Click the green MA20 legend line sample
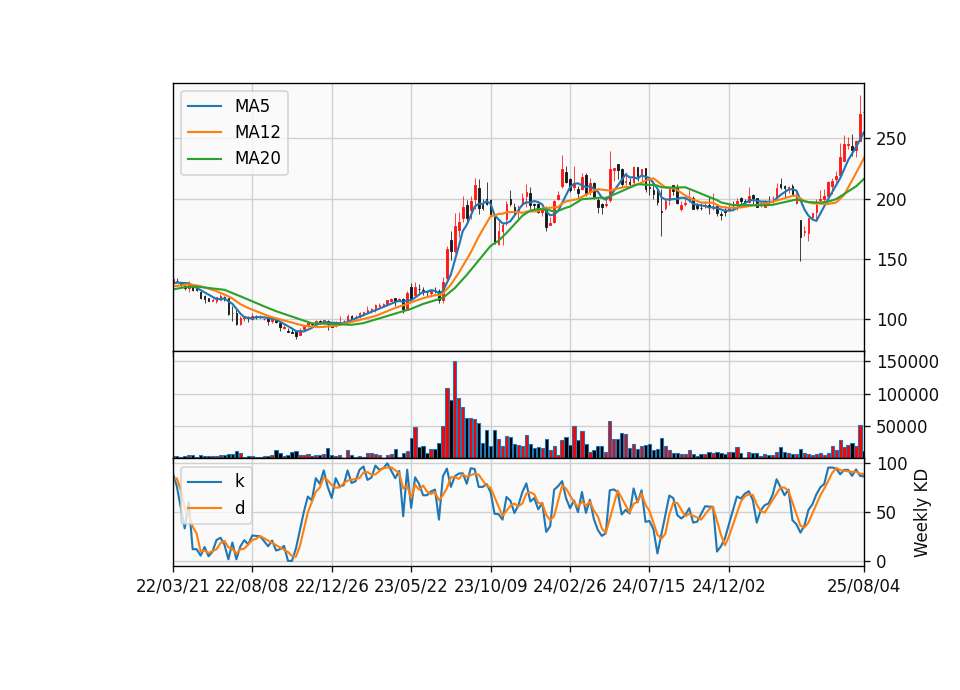 204,158
